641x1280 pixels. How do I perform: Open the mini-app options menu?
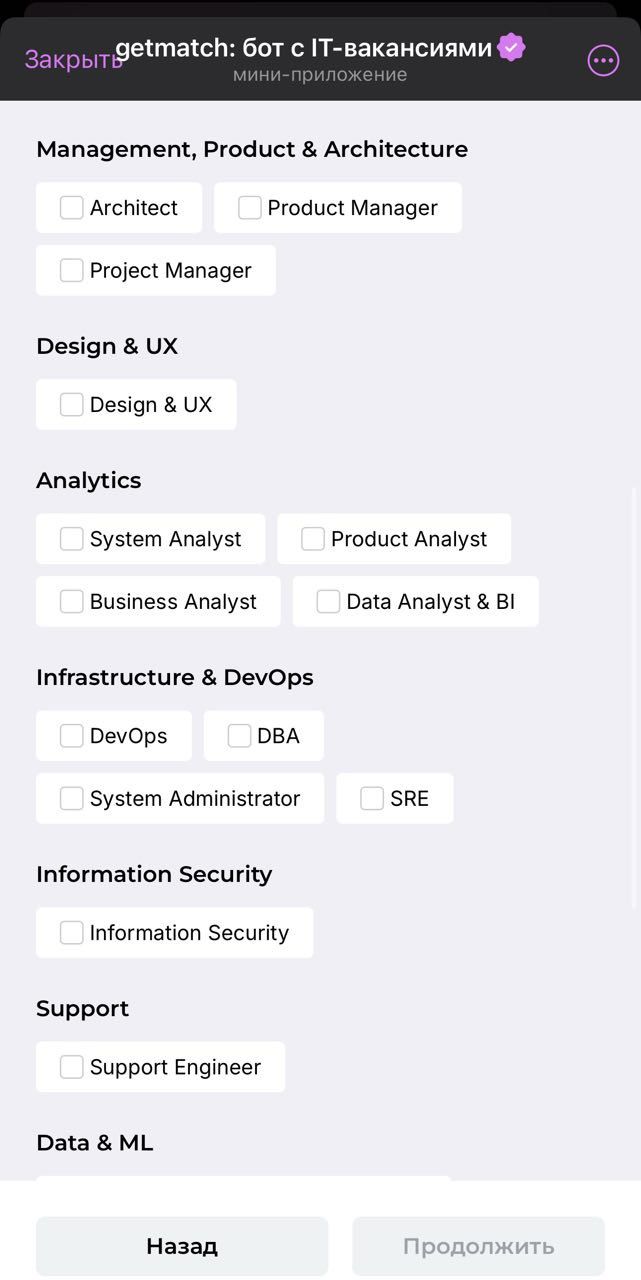603,60
